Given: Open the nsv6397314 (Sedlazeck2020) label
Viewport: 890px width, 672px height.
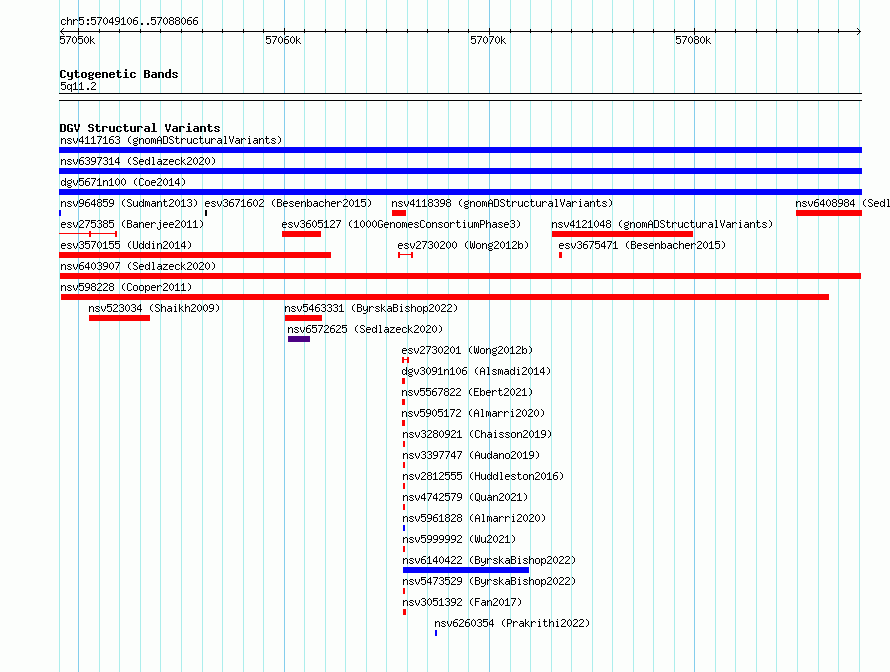Looking at the screenshot, I should click(138, 161).
